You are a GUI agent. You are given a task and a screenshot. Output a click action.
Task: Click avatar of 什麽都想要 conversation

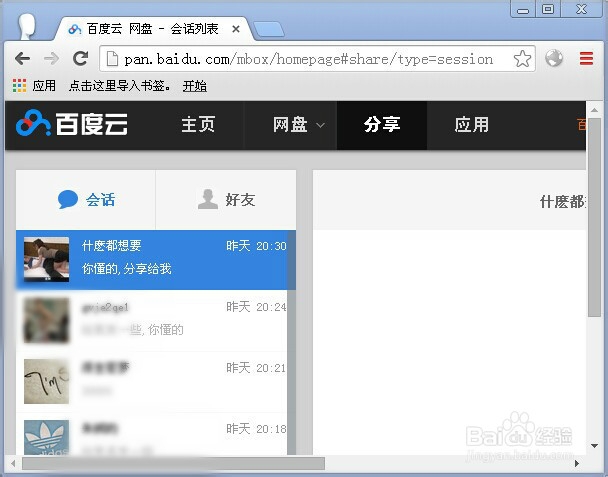pyautogui.click(x=47, y=259)
